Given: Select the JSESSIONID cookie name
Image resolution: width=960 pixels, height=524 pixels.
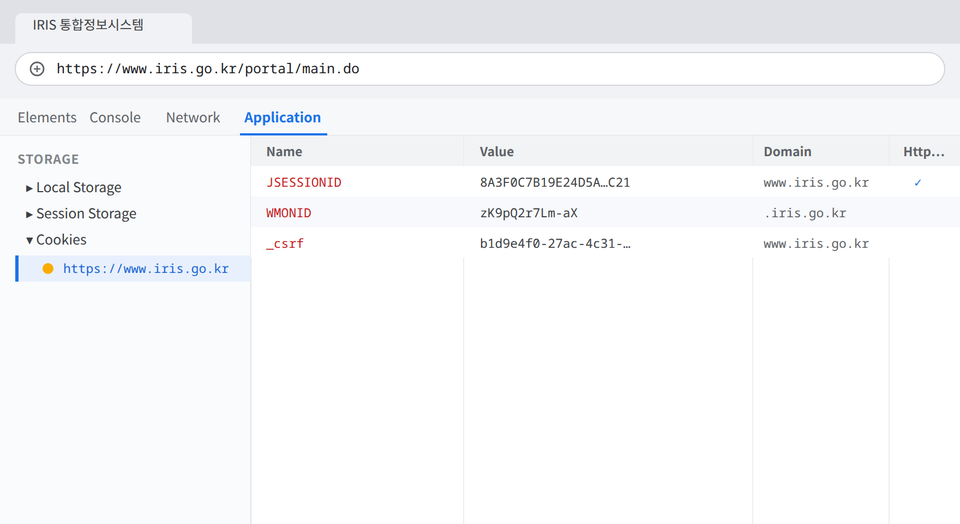Looking at the screenshot, I should (x=304, y=182).
